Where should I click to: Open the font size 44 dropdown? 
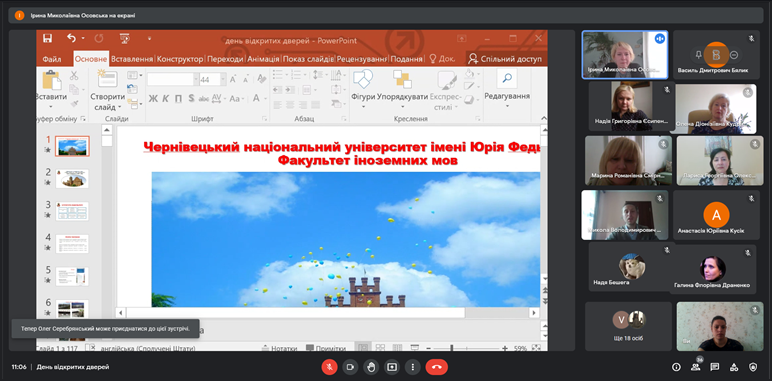224,79
